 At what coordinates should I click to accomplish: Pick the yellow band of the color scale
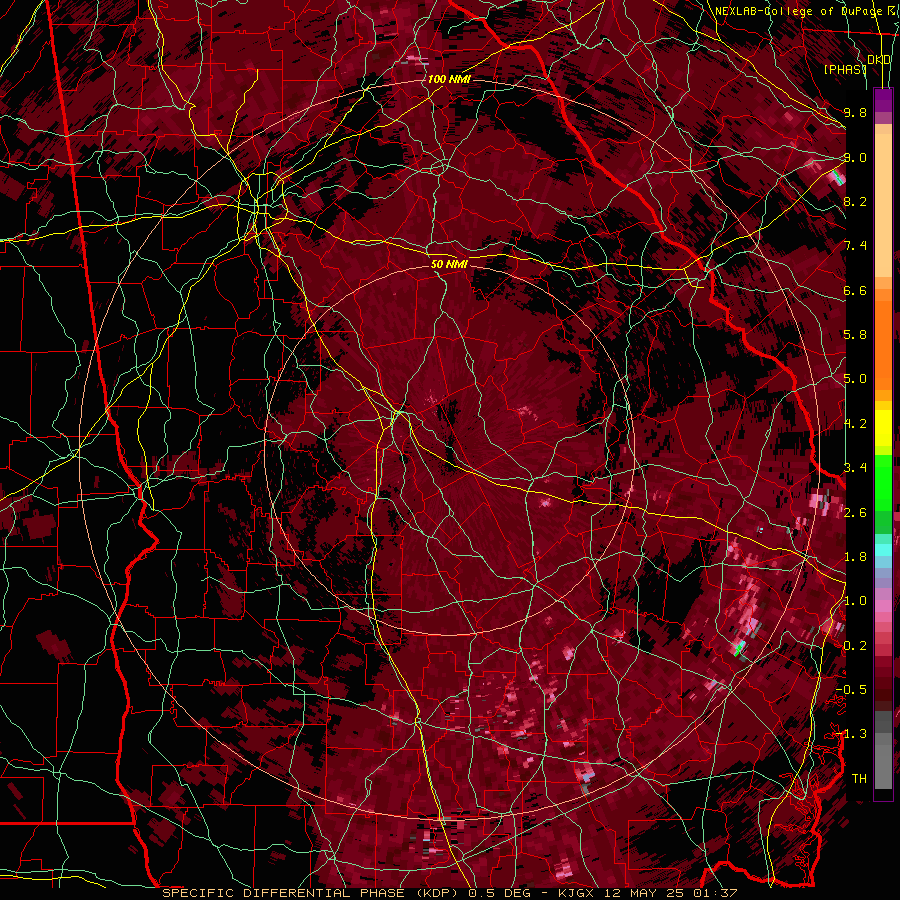pos(883,428)
